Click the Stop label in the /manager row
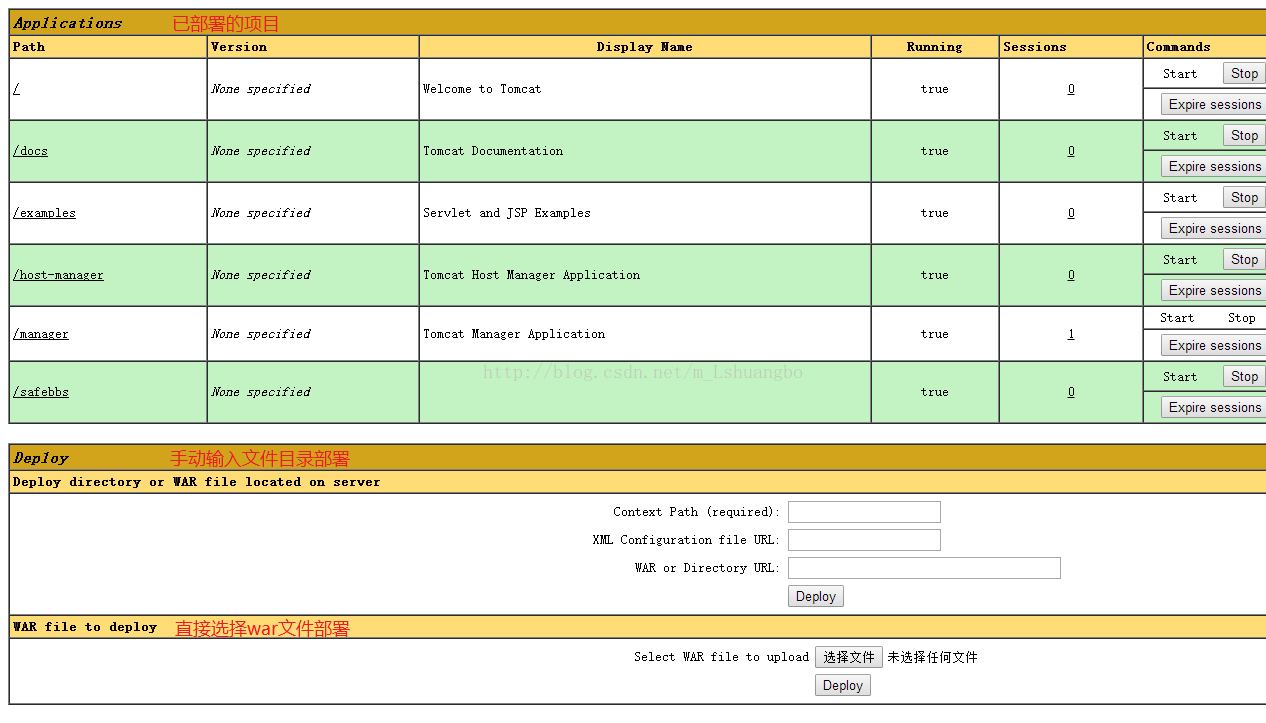The width and height of the screenshot is (1266, 723). pos(1242,318)
